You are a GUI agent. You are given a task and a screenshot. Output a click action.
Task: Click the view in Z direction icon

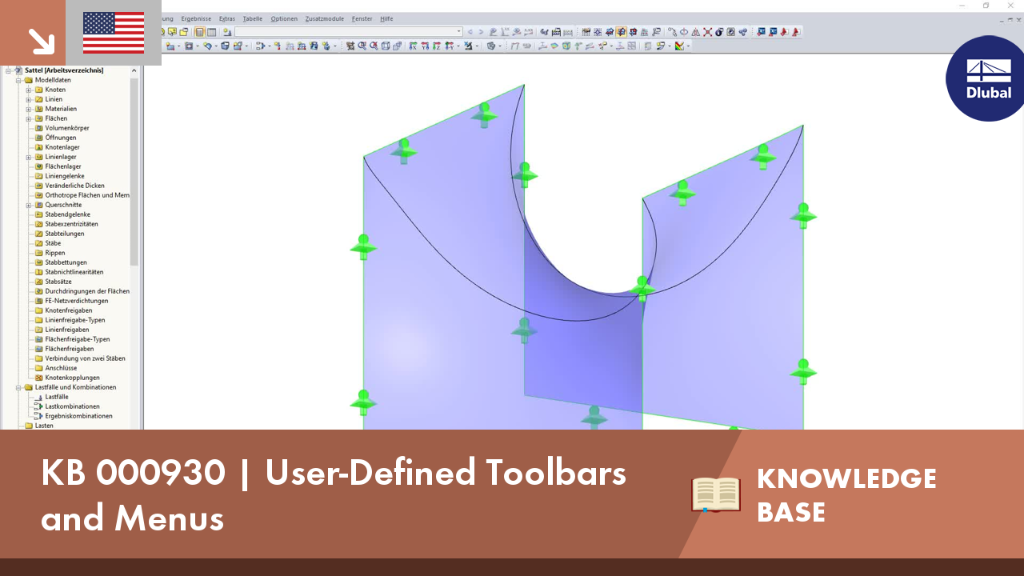[x=437, y=46]
